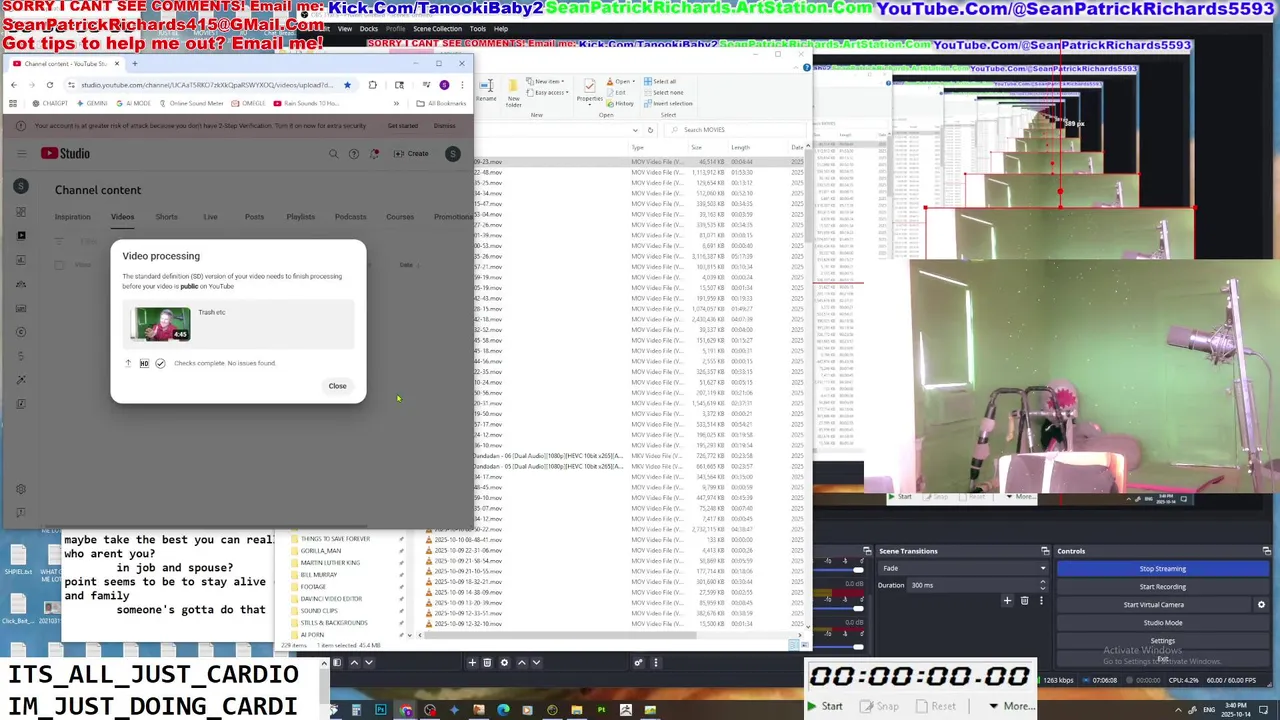Create a New folder in Explorer
This screenshot has width=1280, height=720.
click(x=513, y=92)
